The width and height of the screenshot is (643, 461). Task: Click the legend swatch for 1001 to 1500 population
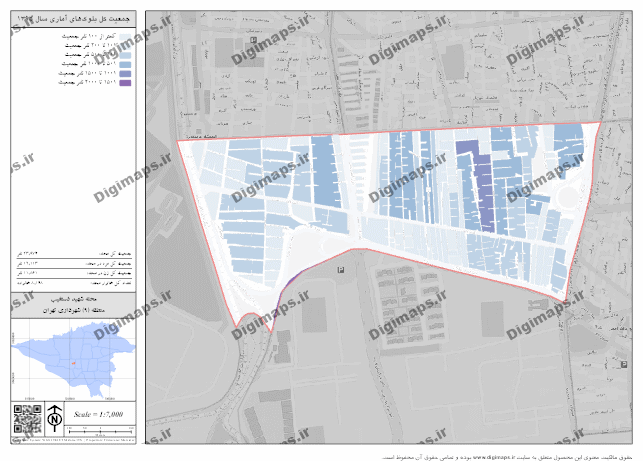(x=125, y=74)
